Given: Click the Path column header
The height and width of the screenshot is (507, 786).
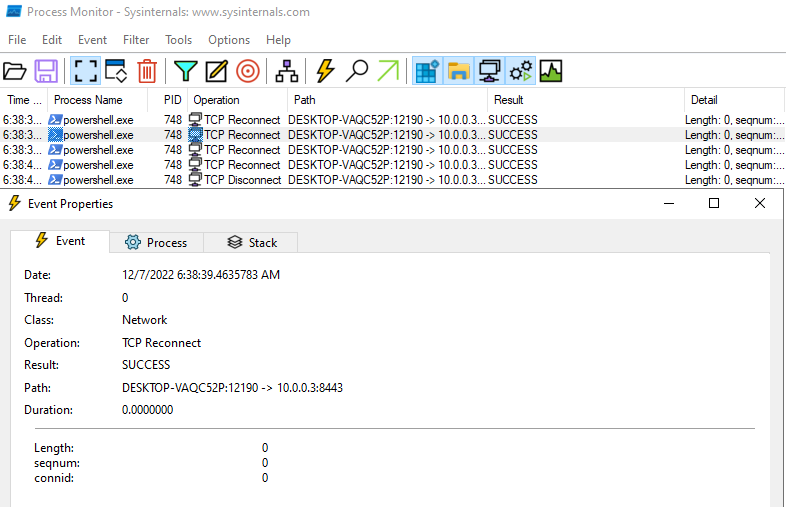Looking at the screenshot, I should [x=387, y=100].
